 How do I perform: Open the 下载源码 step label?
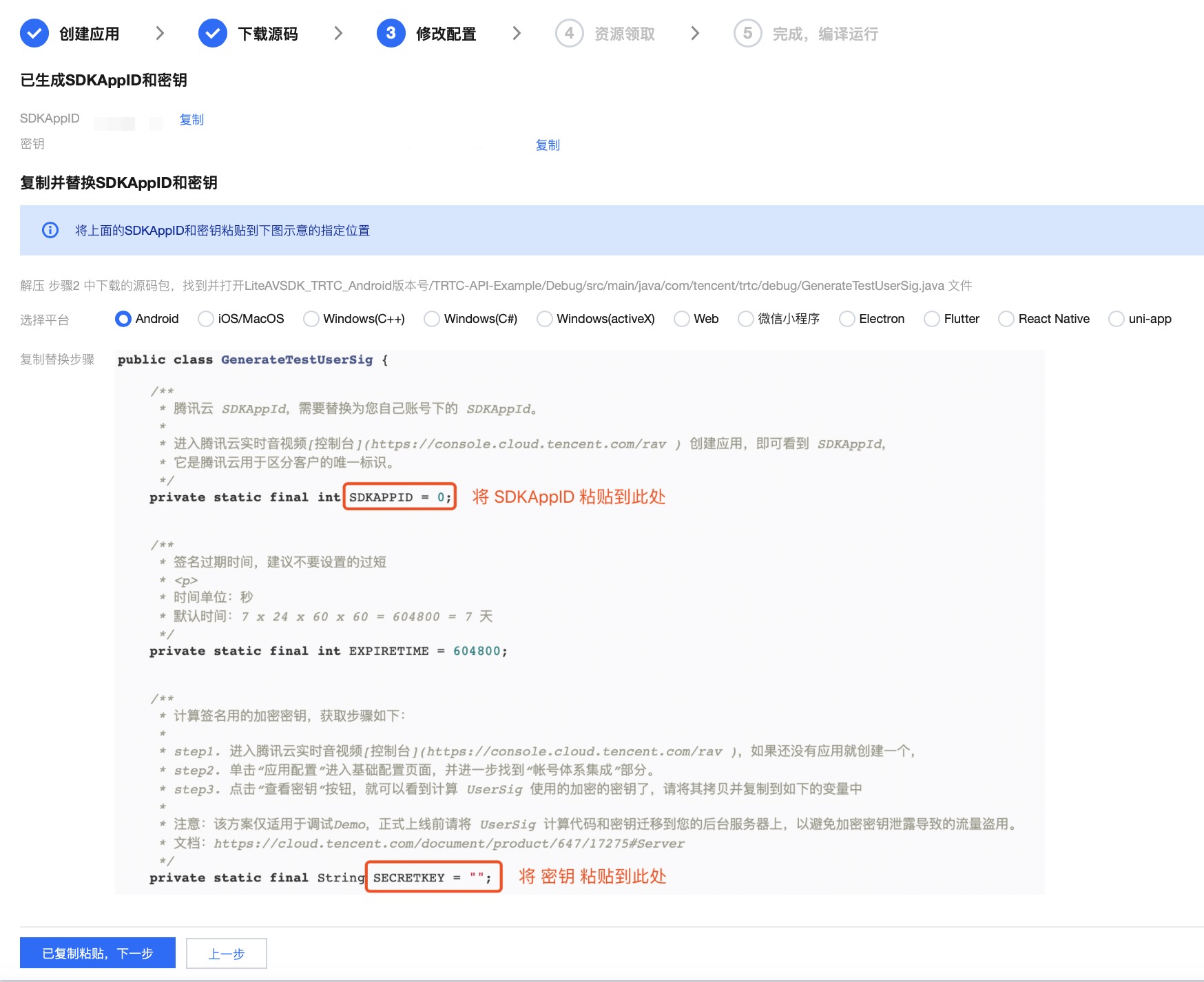click(268, 34)
